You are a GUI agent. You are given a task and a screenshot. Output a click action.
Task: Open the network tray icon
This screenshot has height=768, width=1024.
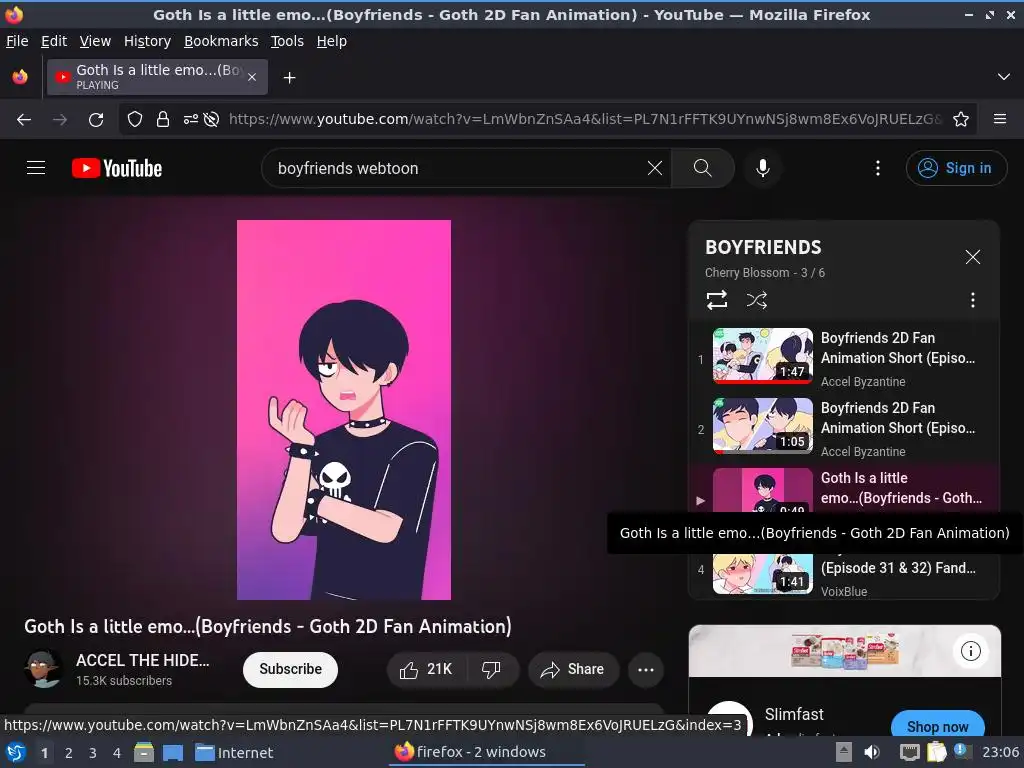pos(909,752)
